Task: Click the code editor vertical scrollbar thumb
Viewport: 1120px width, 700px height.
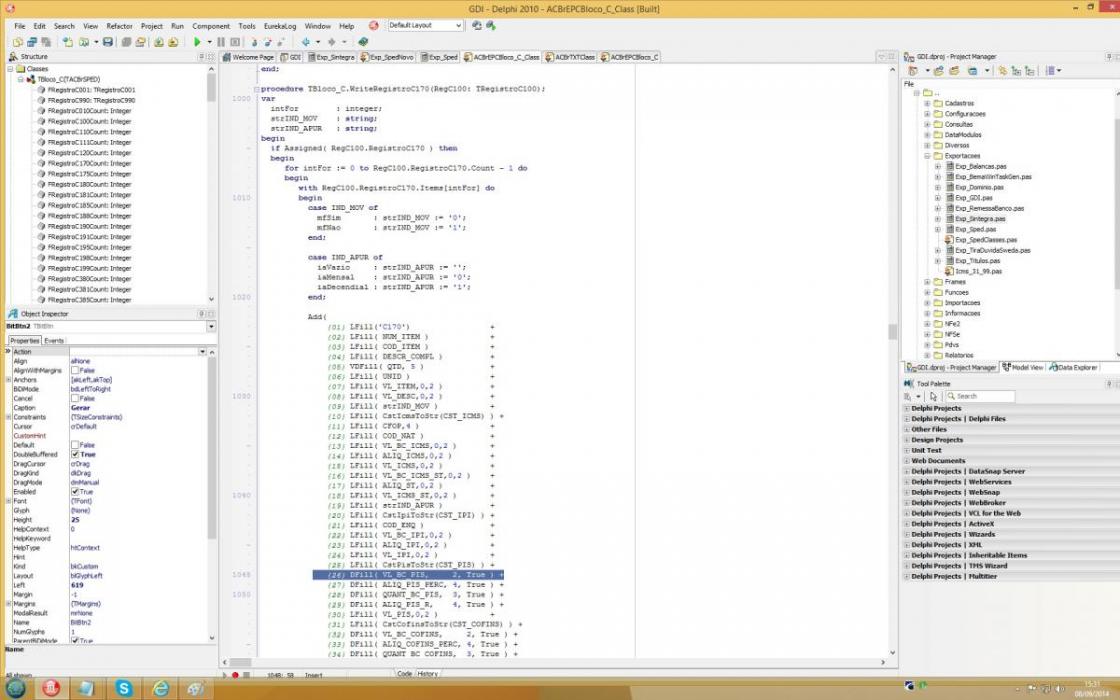Action: pos(892,331)
